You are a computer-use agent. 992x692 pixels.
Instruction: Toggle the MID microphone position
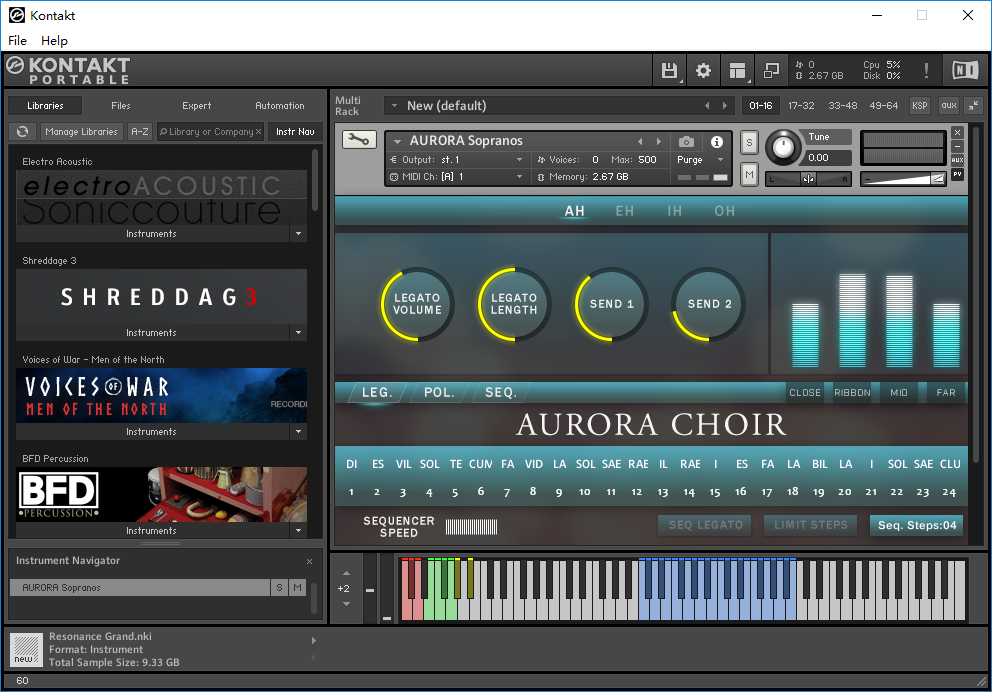tap(899, 393)
